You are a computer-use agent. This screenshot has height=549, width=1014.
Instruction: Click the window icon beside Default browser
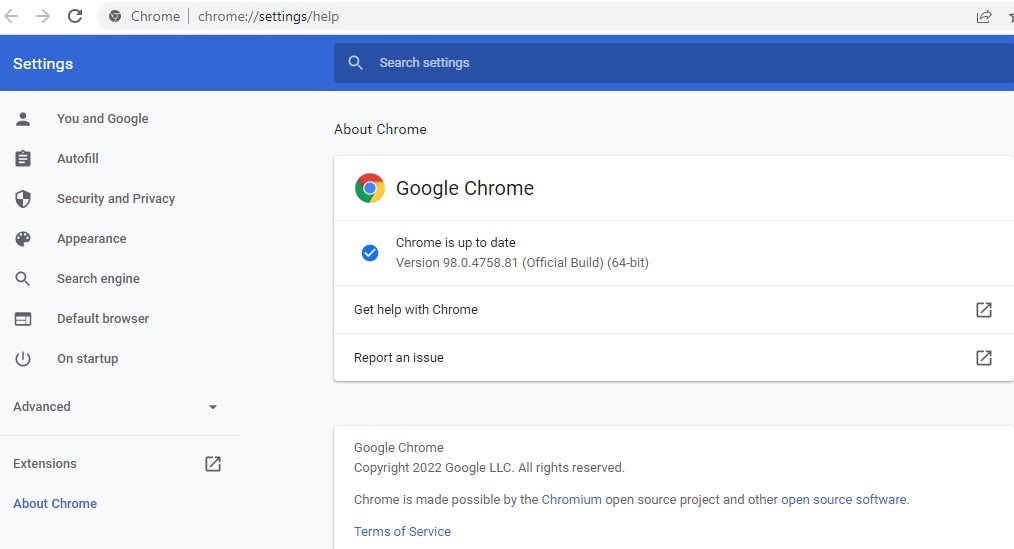(23, 319)
